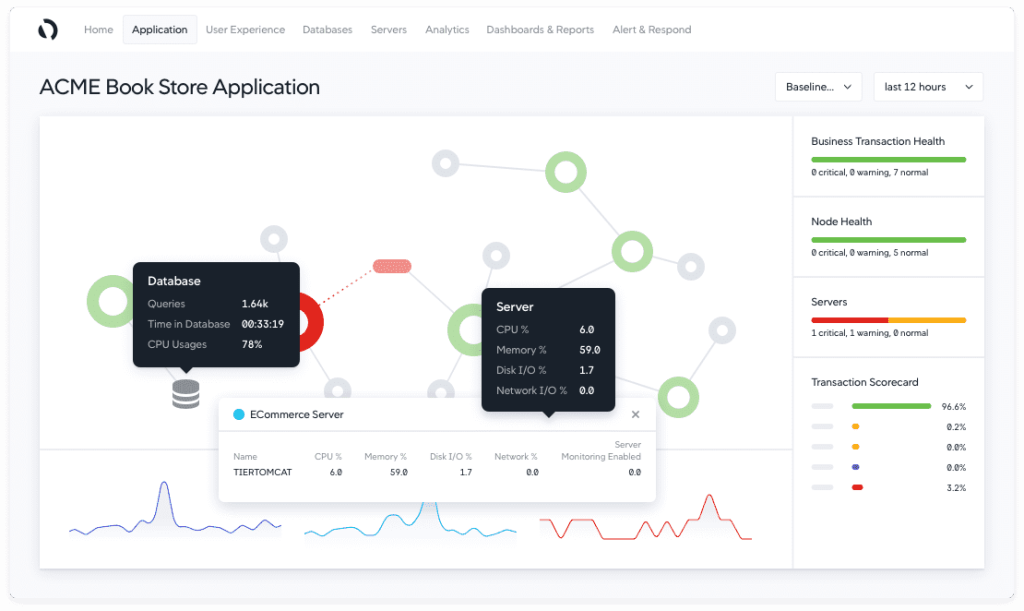Expand the Baseline dropdown
The width and height of the screenshot is (1024, 611).
tap(818, 87)
